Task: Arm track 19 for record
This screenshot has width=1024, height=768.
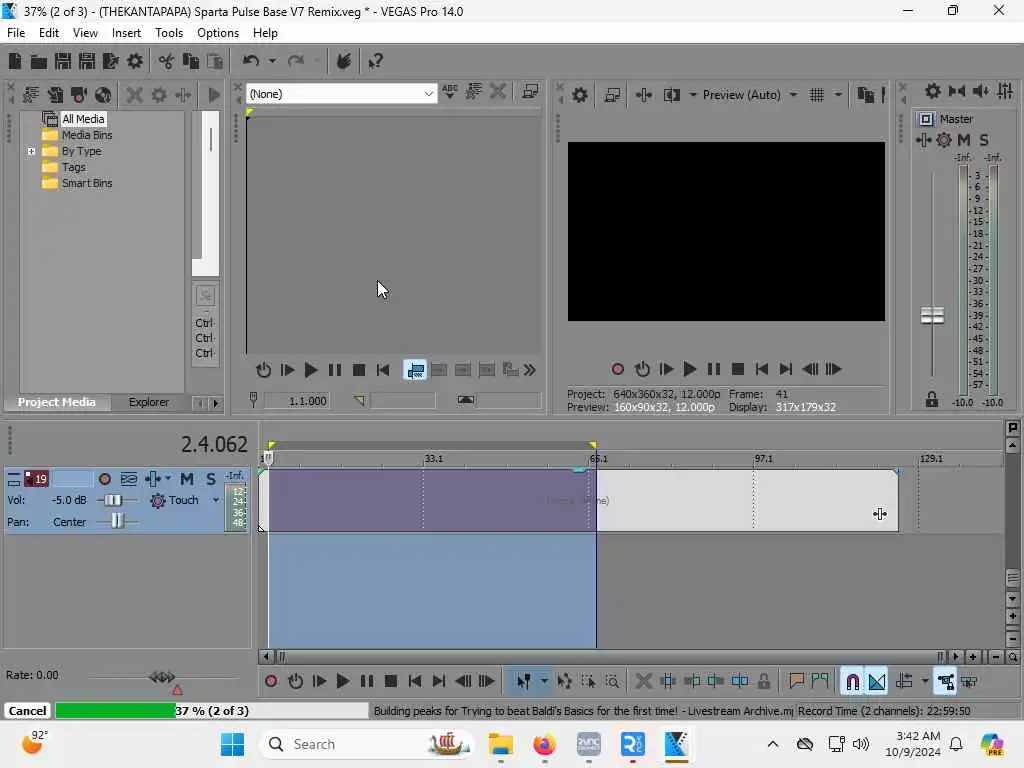Action: point(104,479)
